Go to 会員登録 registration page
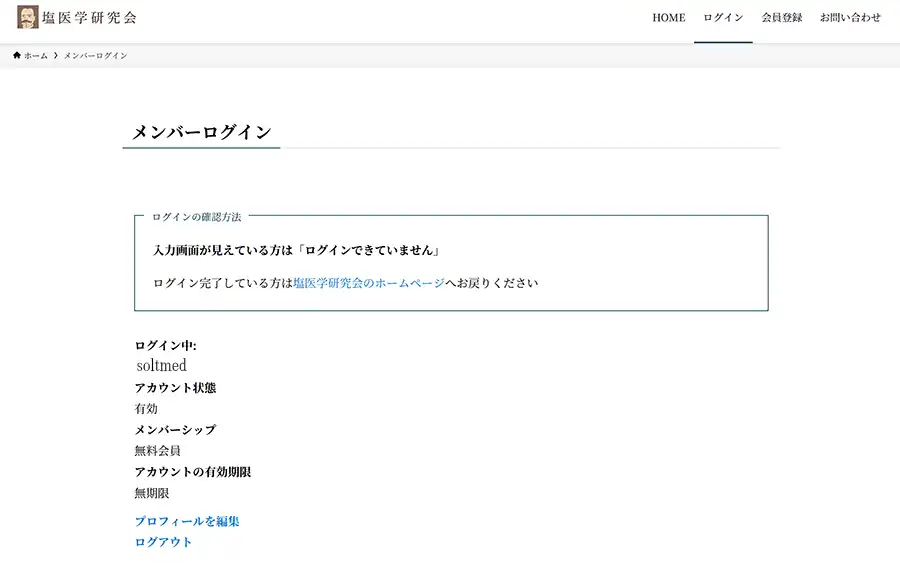 [x=782, y=18]
